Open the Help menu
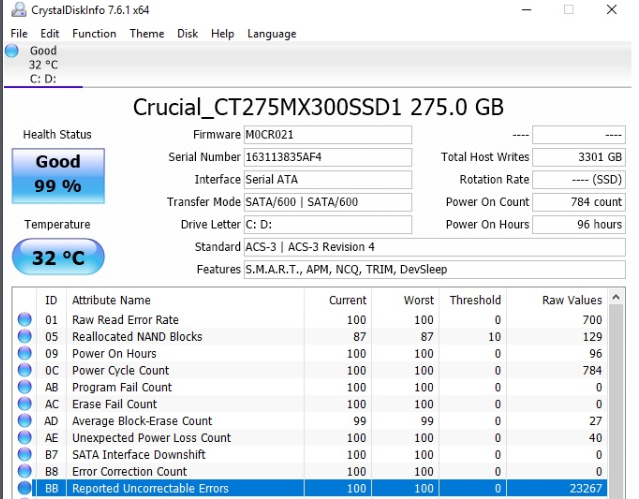The width and height of the screenshot is (639, 499). [222, 33]
